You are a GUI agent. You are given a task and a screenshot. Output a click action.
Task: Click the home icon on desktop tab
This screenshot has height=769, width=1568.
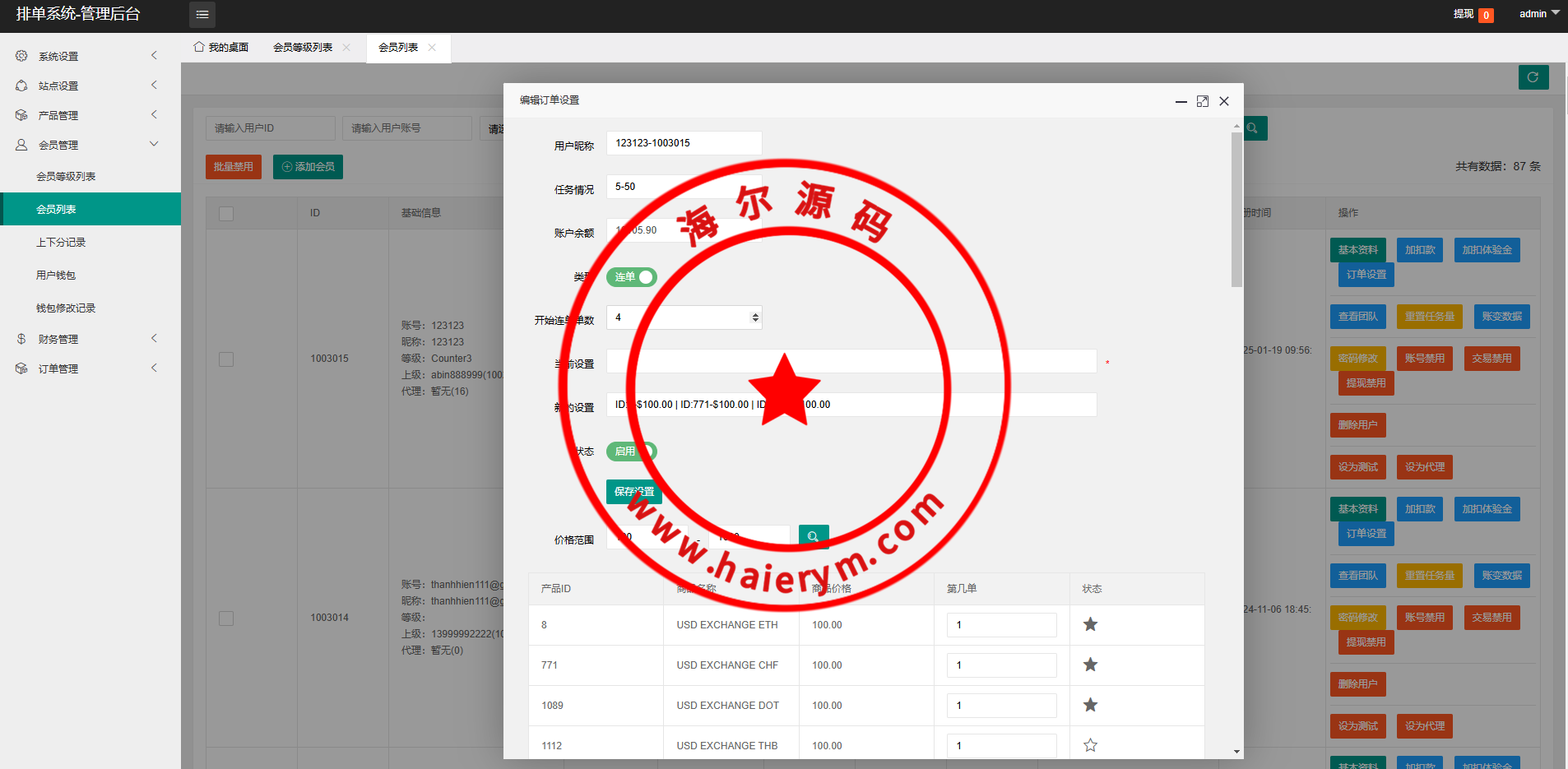point(199,47)
